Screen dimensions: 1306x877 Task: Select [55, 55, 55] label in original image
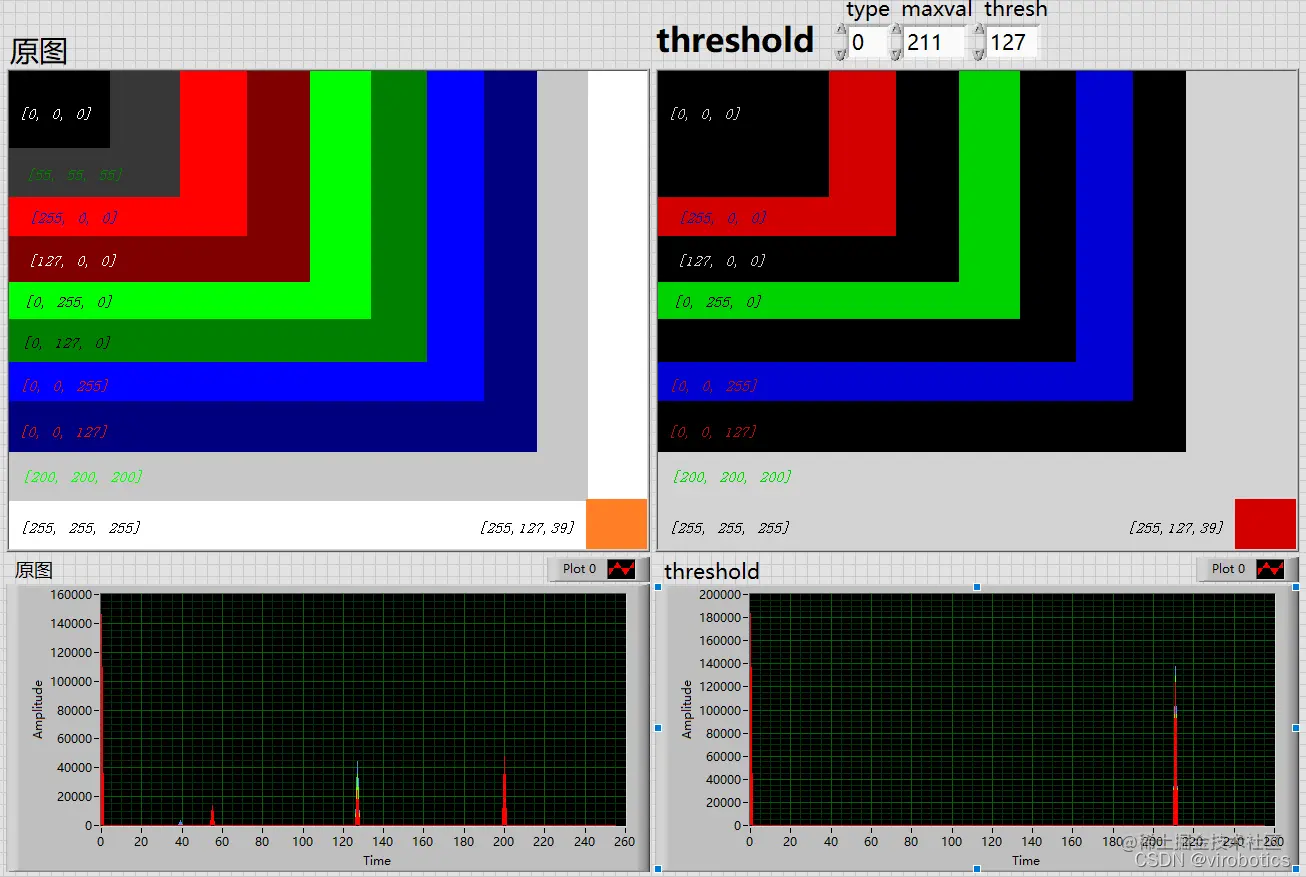(x=74, y=175)
